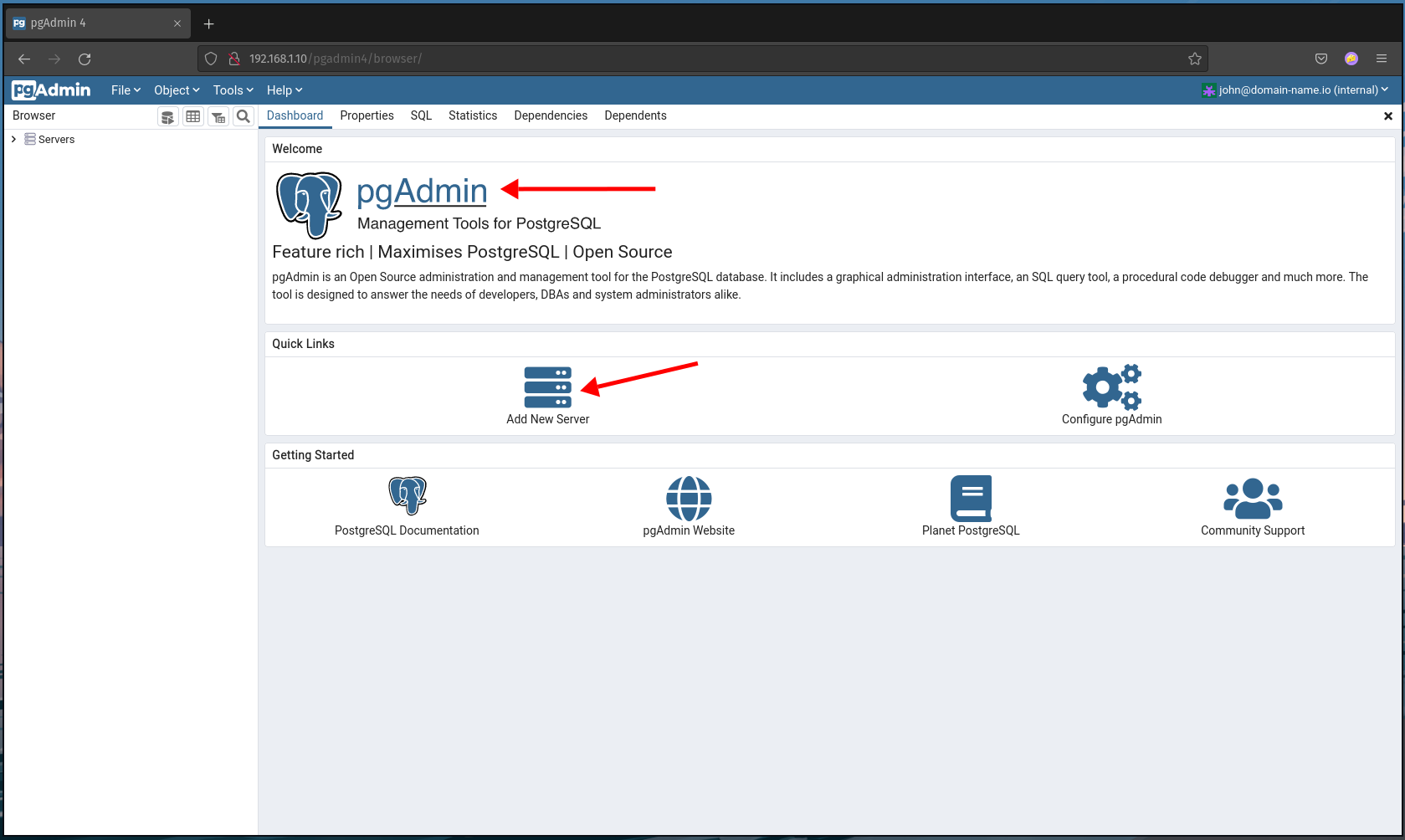Click the Save to Pocket icon
The width and height of the screenshot is (1405, 840).
click(x=1321, y=59)
